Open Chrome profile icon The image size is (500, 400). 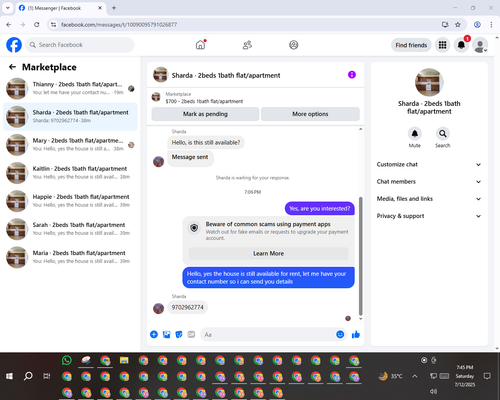477,24
